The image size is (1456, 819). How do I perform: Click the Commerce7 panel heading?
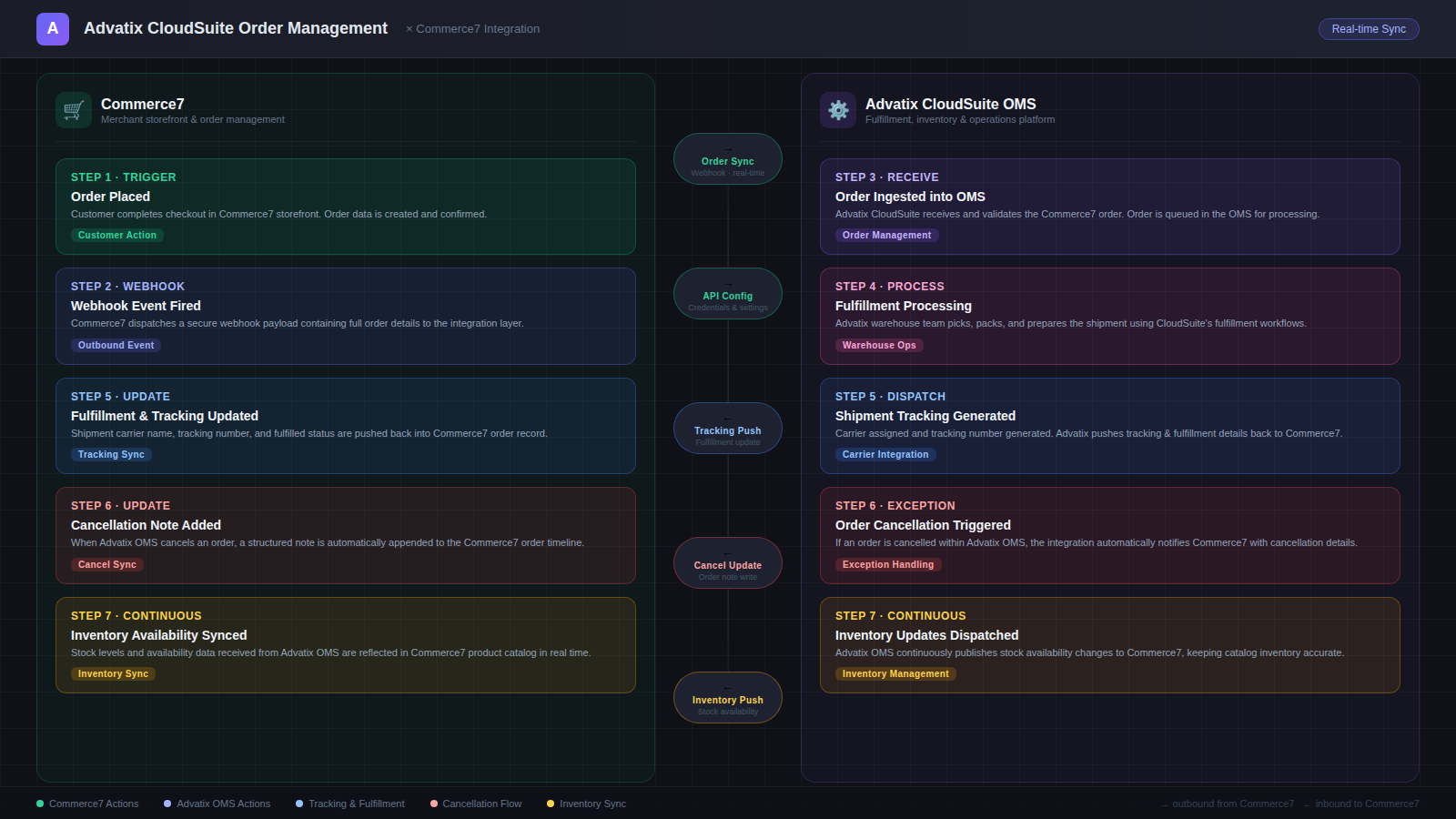142,104
